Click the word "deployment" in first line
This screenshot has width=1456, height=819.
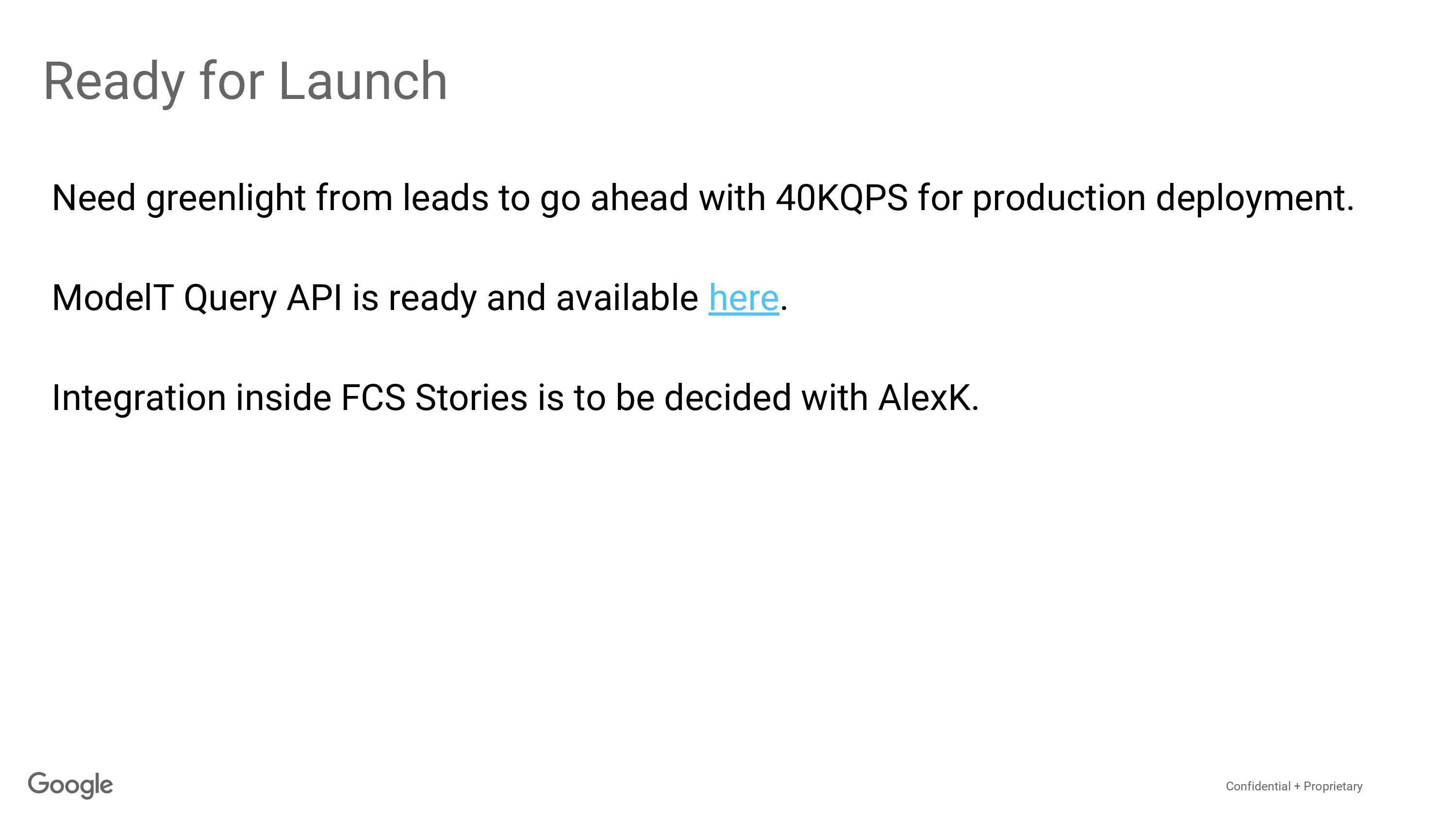click(1250, 199)
